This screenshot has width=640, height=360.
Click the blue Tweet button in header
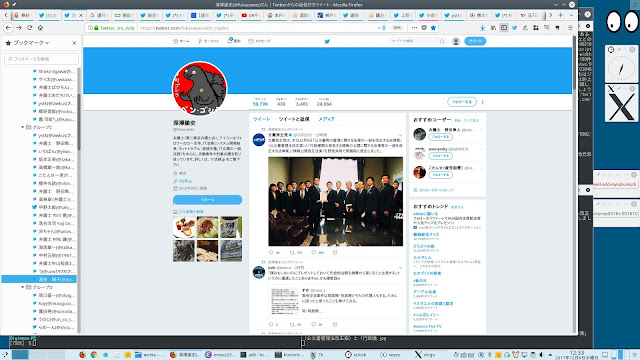click(475, 41)
